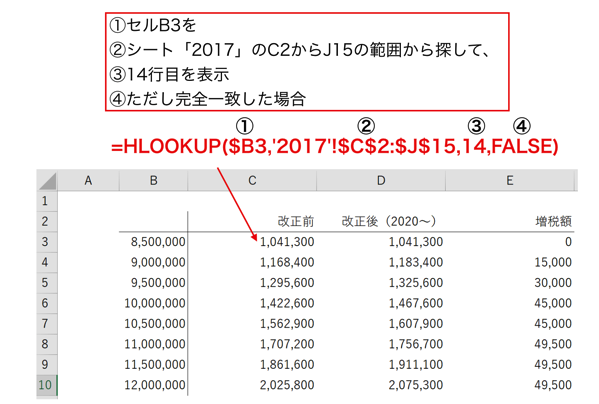Viewport: 599px width, 404px height.
Task: Click the 増税額 header cell
Action: click(510, 221)
